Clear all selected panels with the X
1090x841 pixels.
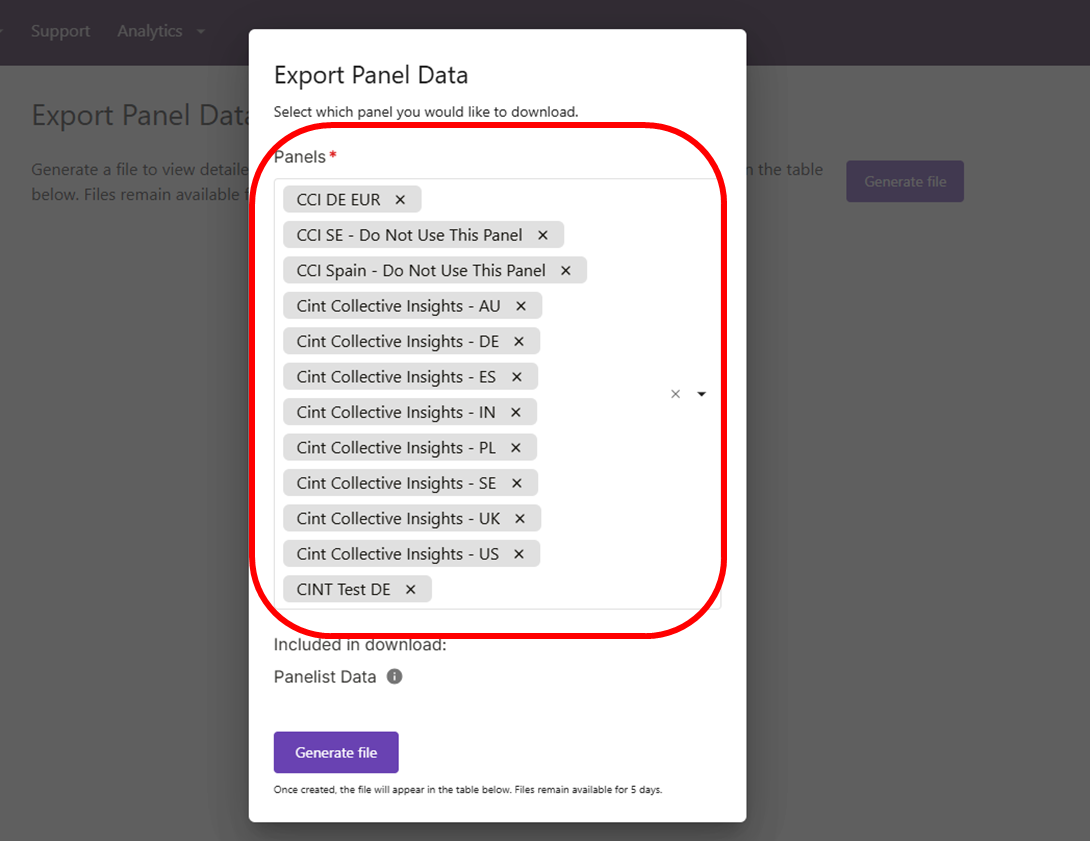675,394
